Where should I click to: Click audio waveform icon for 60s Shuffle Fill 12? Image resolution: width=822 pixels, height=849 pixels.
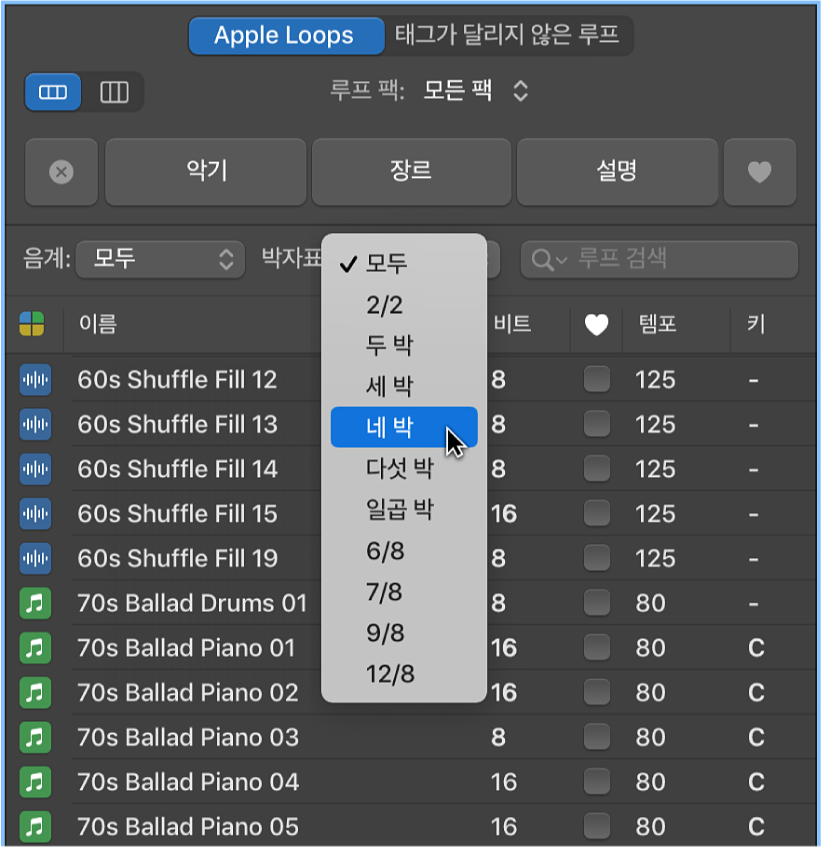[35, 380]
